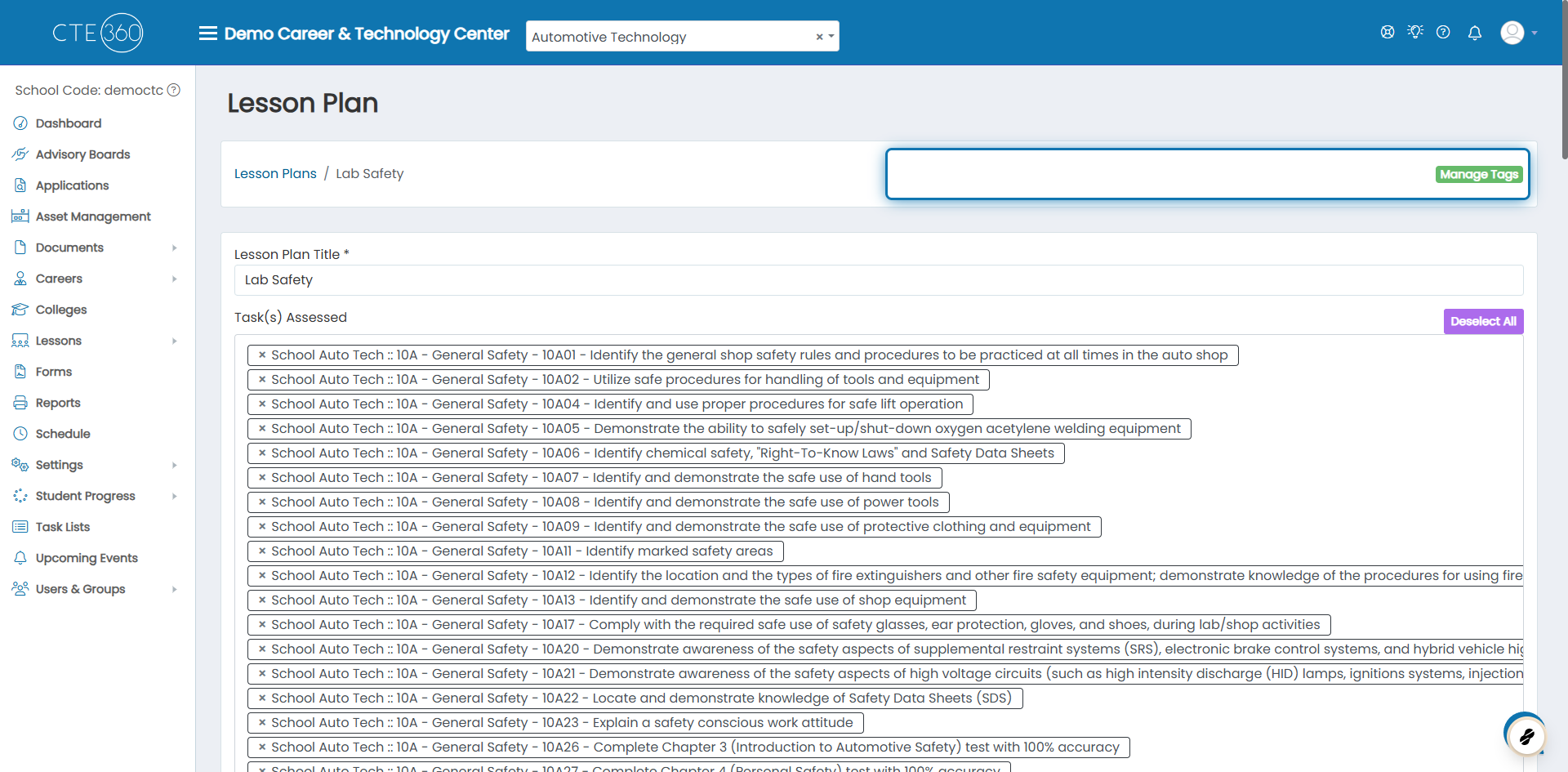Open Forms from sidebar
The image size is (1568, 772).
[54, 372]
